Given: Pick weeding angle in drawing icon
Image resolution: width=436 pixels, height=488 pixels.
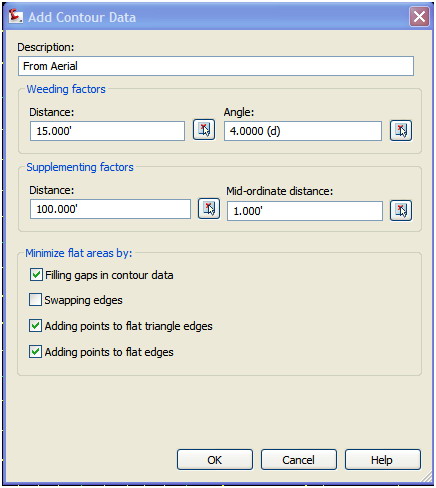Looking at the screenshot, I should [401, 131].
